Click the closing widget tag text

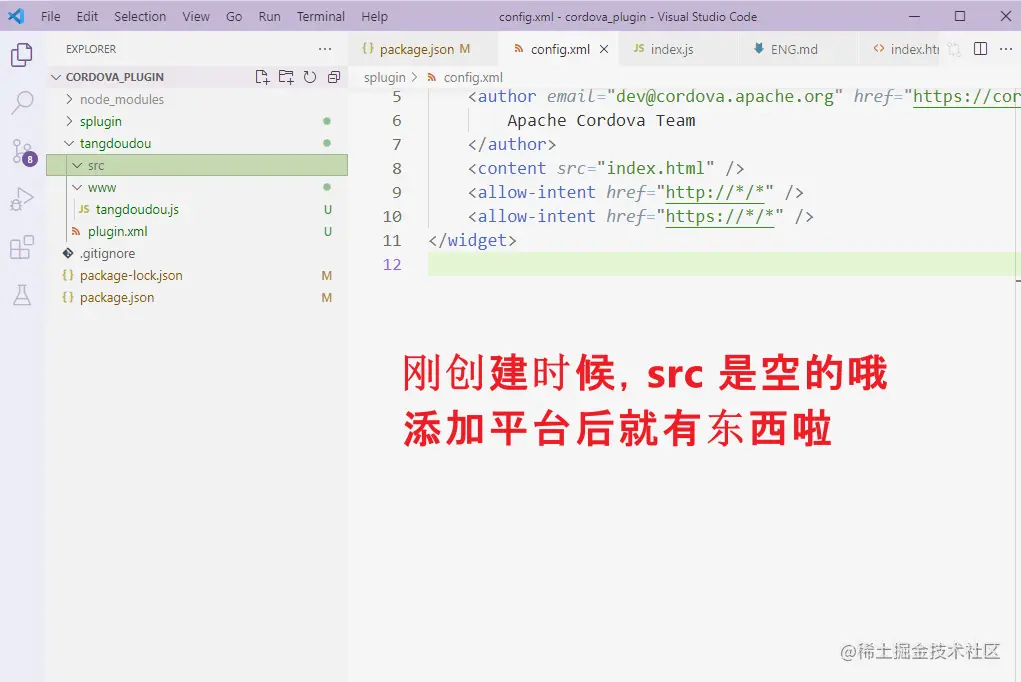[473, 240]
